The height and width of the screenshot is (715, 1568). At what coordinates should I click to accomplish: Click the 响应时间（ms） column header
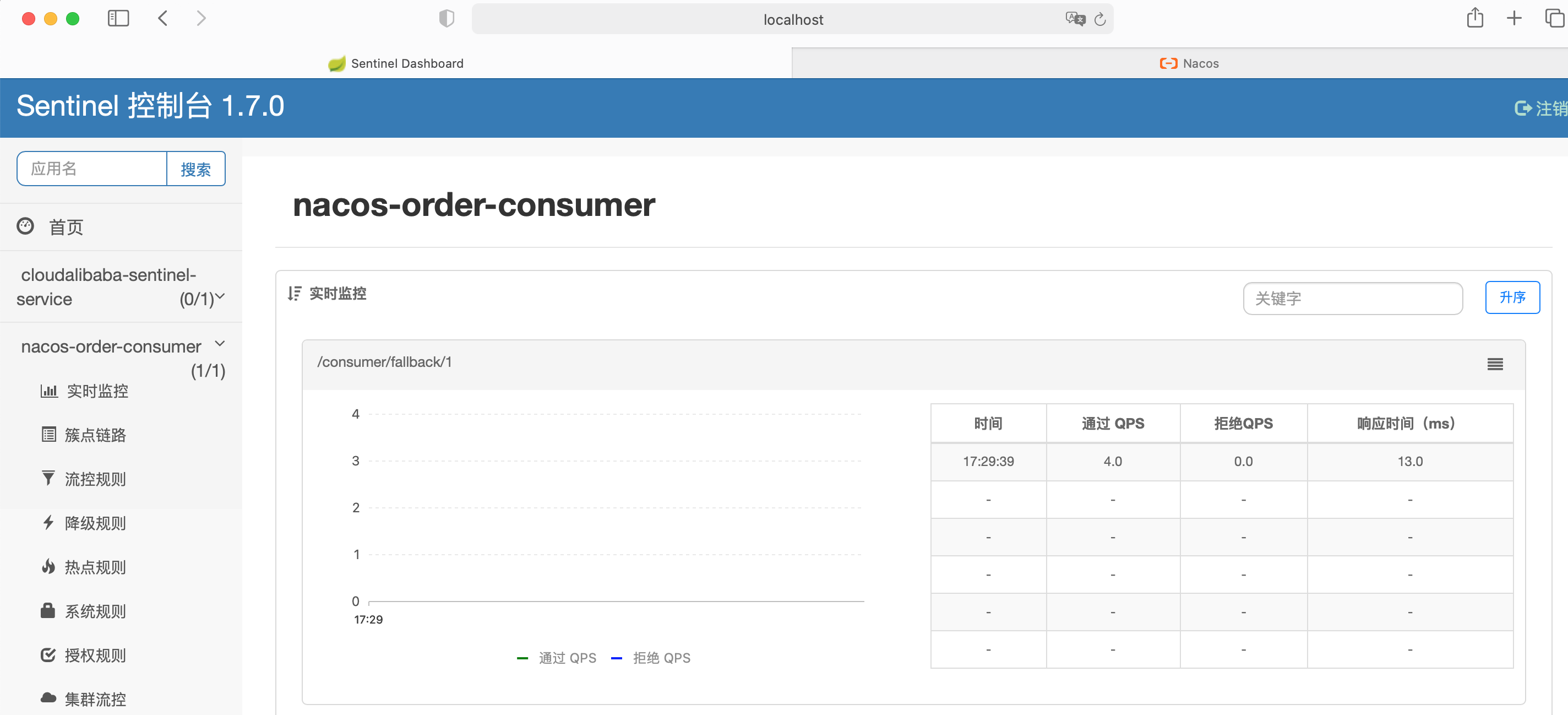click(1410, 423)
